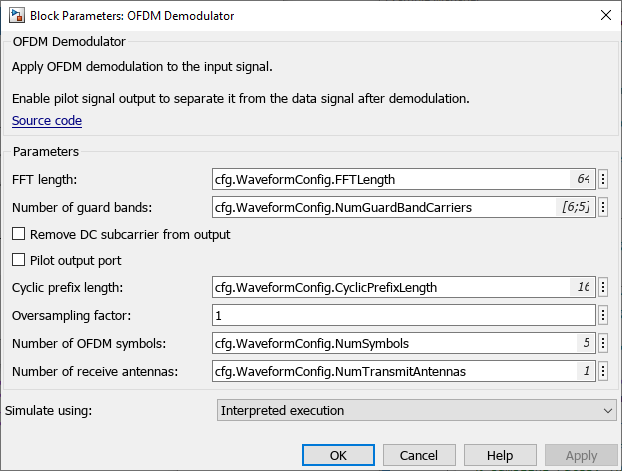
Task: Click the three-dot icon for Number of OFDM symbols
Action: (x=603, y=344)
